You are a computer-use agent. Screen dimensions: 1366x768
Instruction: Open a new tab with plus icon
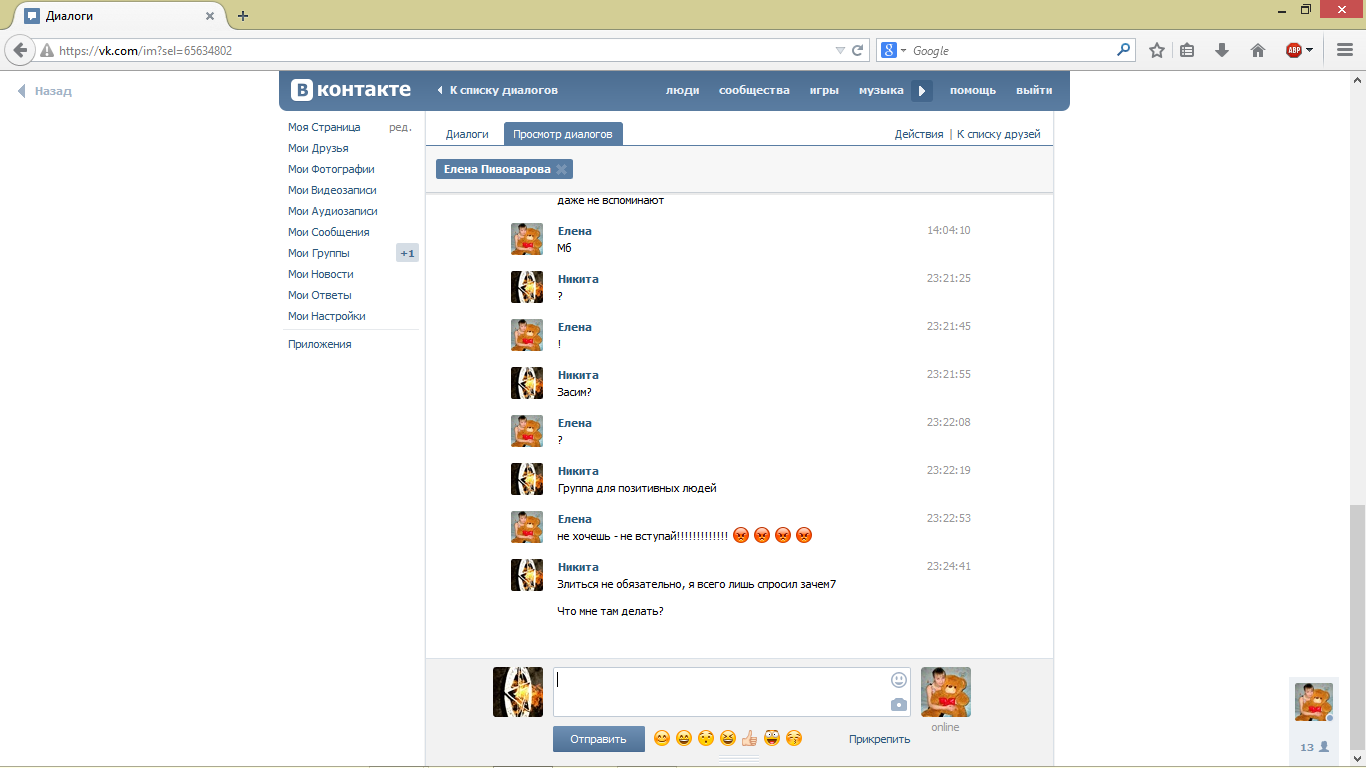point(243,15)
